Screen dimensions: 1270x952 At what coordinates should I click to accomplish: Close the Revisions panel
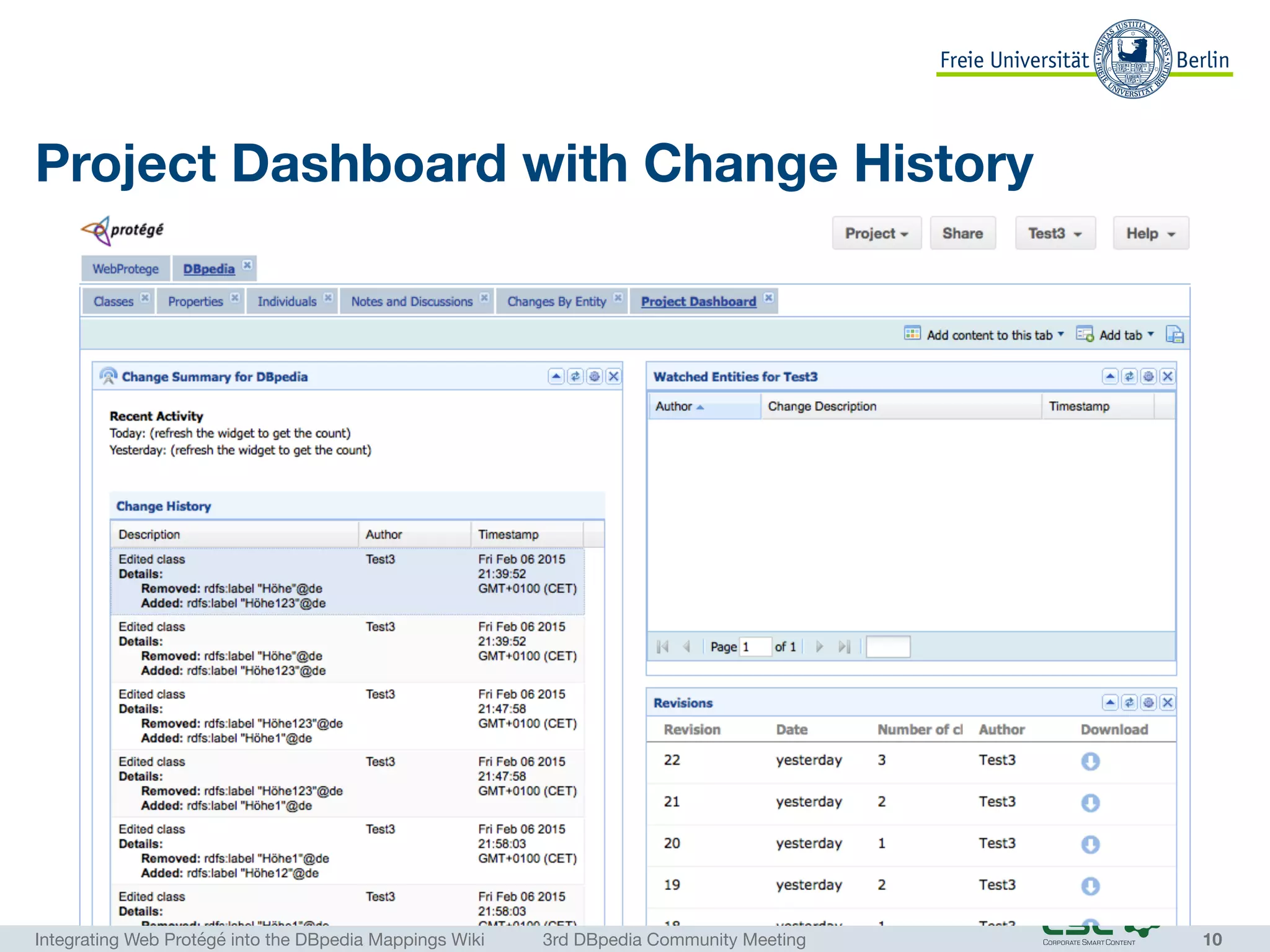pos(1168,702)
